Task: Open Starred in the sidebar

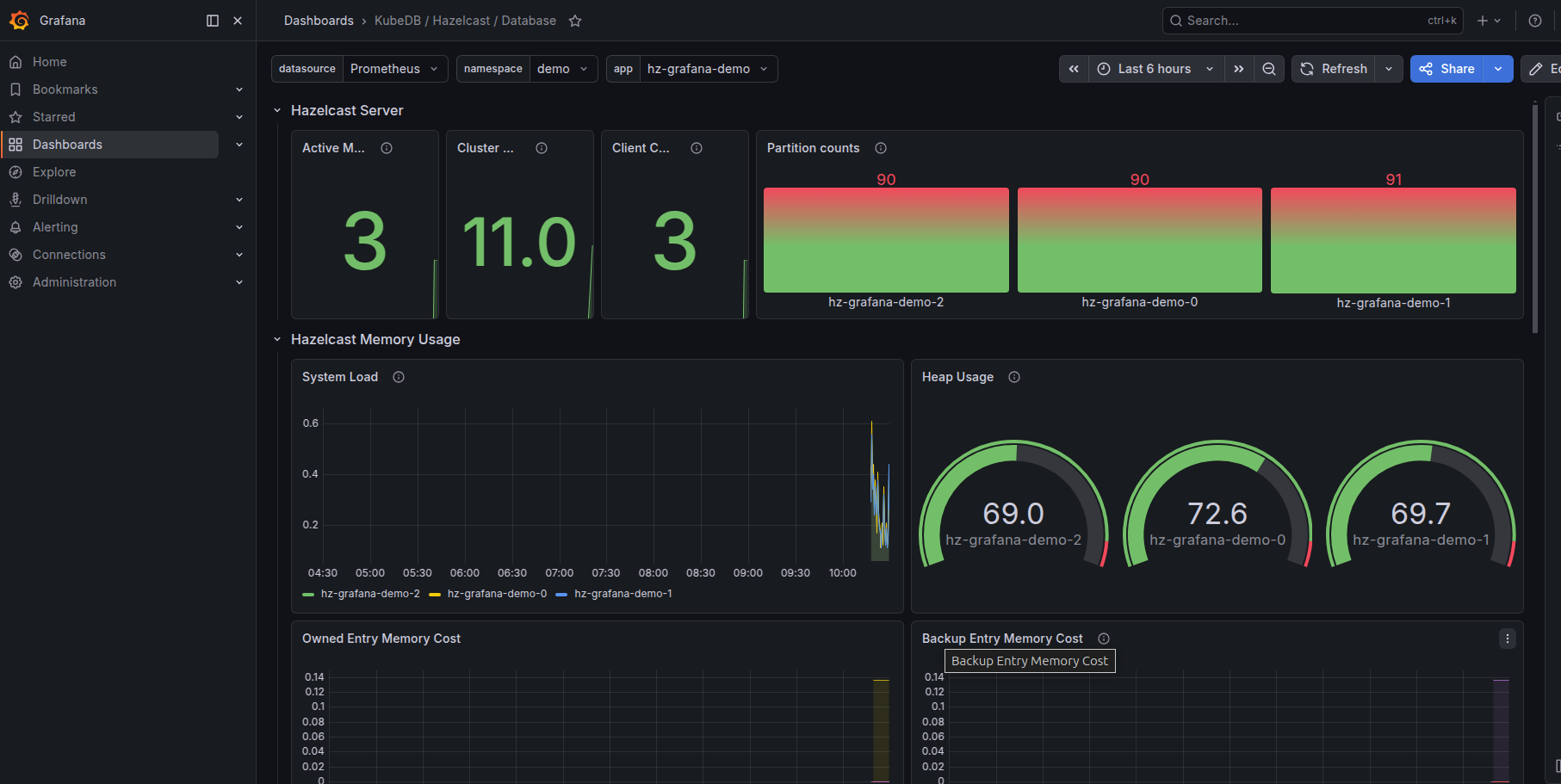Action: (54, 117)
